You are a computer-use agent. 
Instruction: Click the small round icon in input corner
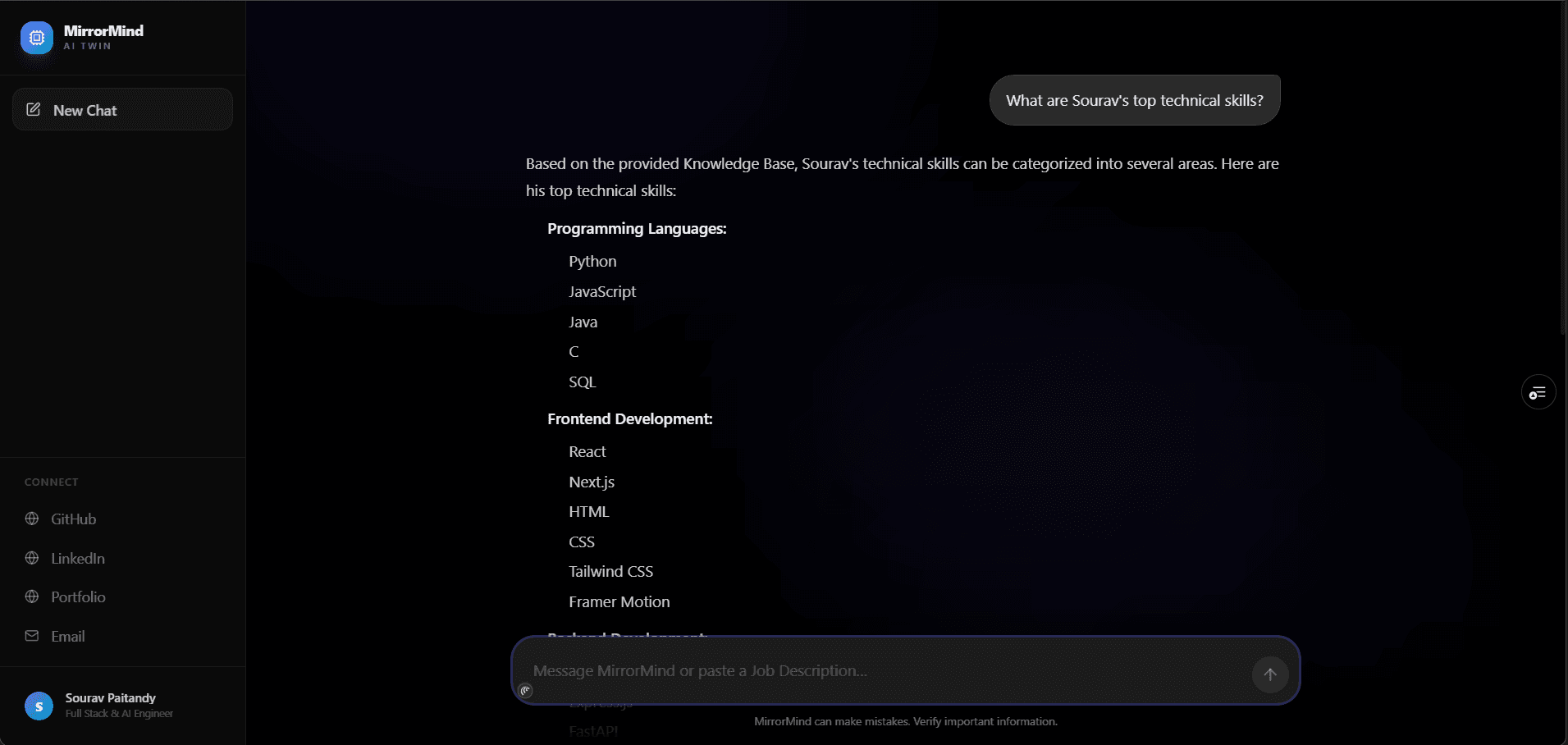pos(526,691)
